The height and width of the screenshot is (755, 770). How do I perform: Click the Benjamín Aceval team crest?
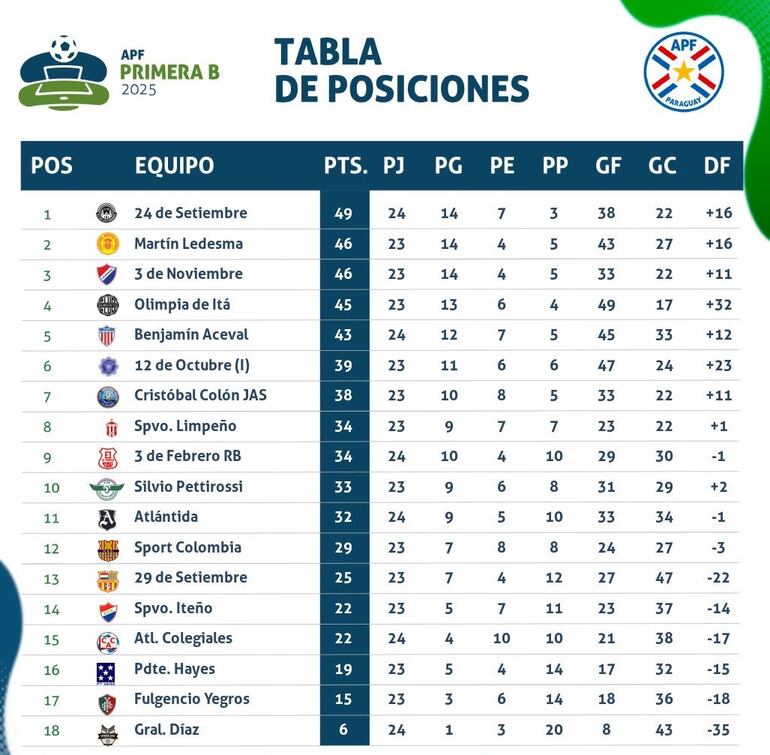pyautogui.click(x=107, y=335)
